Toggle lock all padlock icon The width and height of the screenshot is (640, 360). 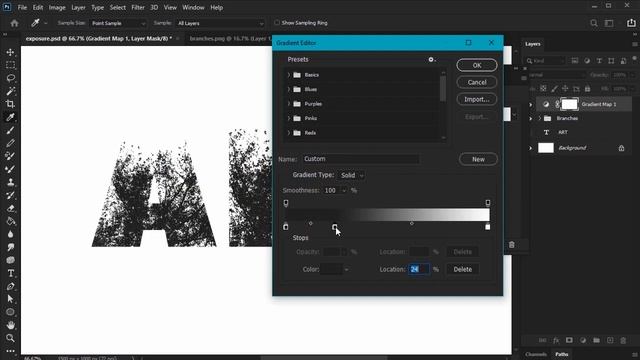[587, 89]
